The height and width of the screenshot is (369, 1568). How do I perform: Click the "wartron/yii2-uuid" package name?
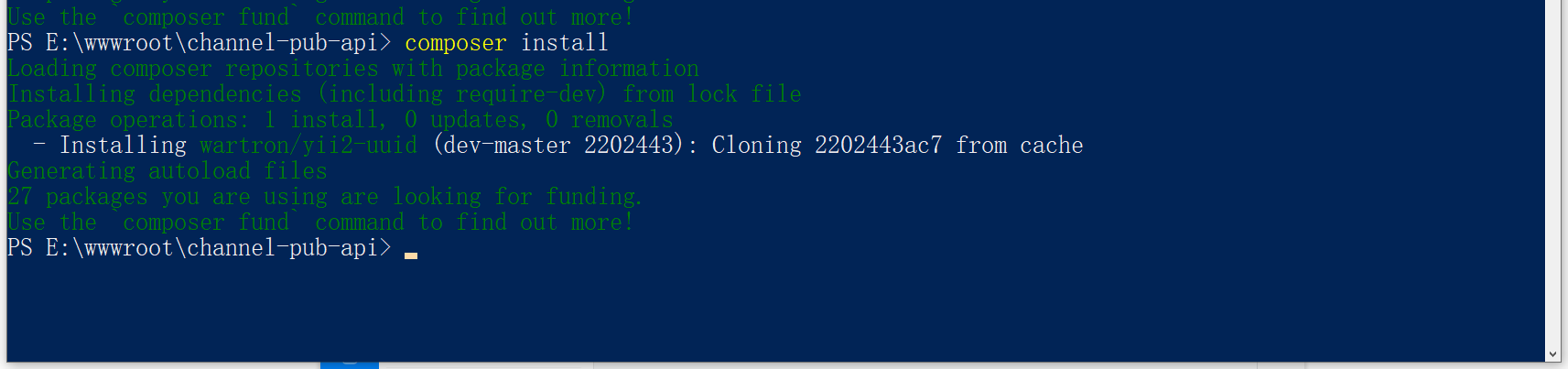(308, 146)
